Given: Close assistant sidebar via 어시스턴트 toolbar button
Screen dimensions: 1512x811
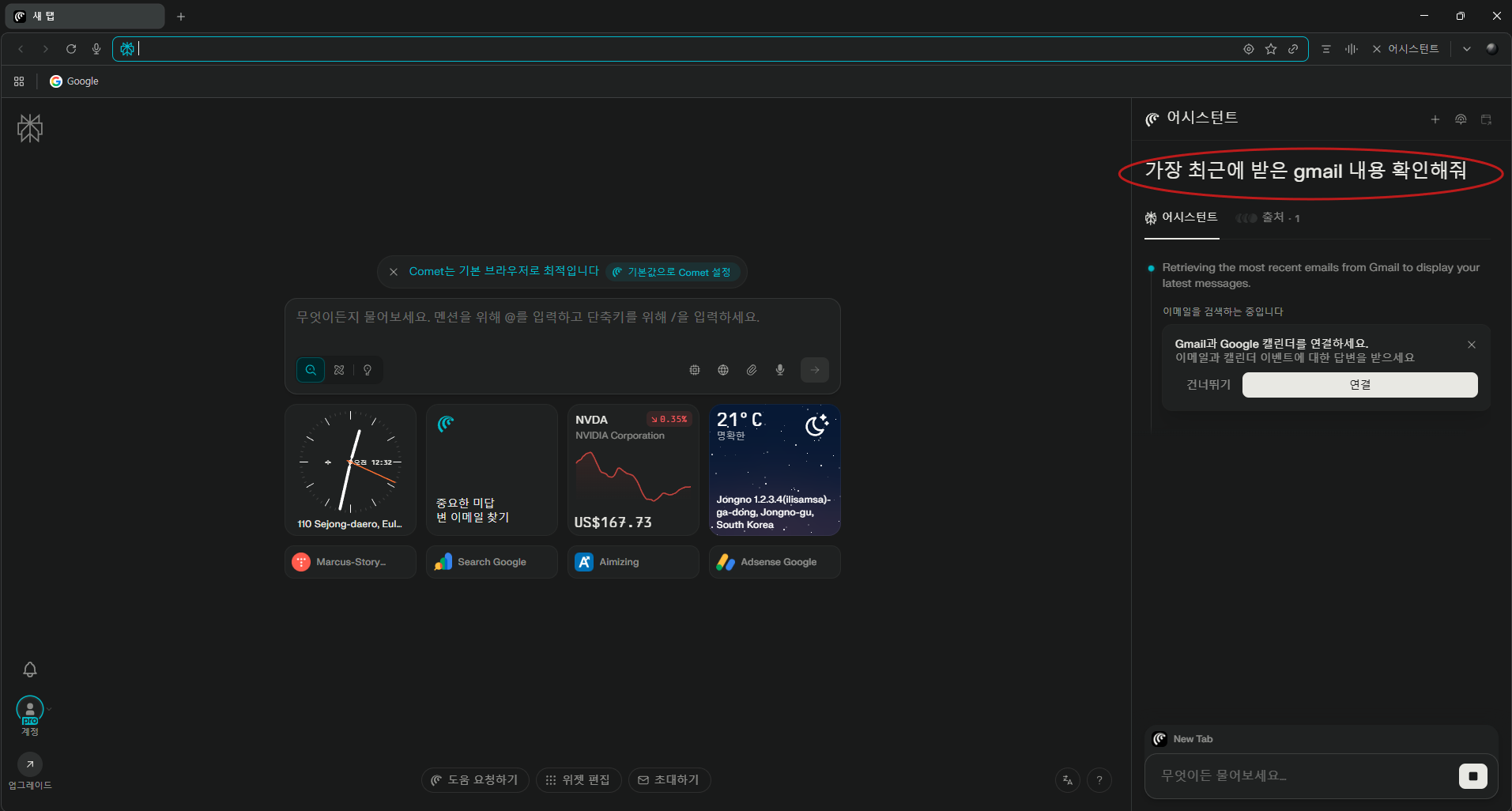Looking at the screenshot, I should (1405, 49).
